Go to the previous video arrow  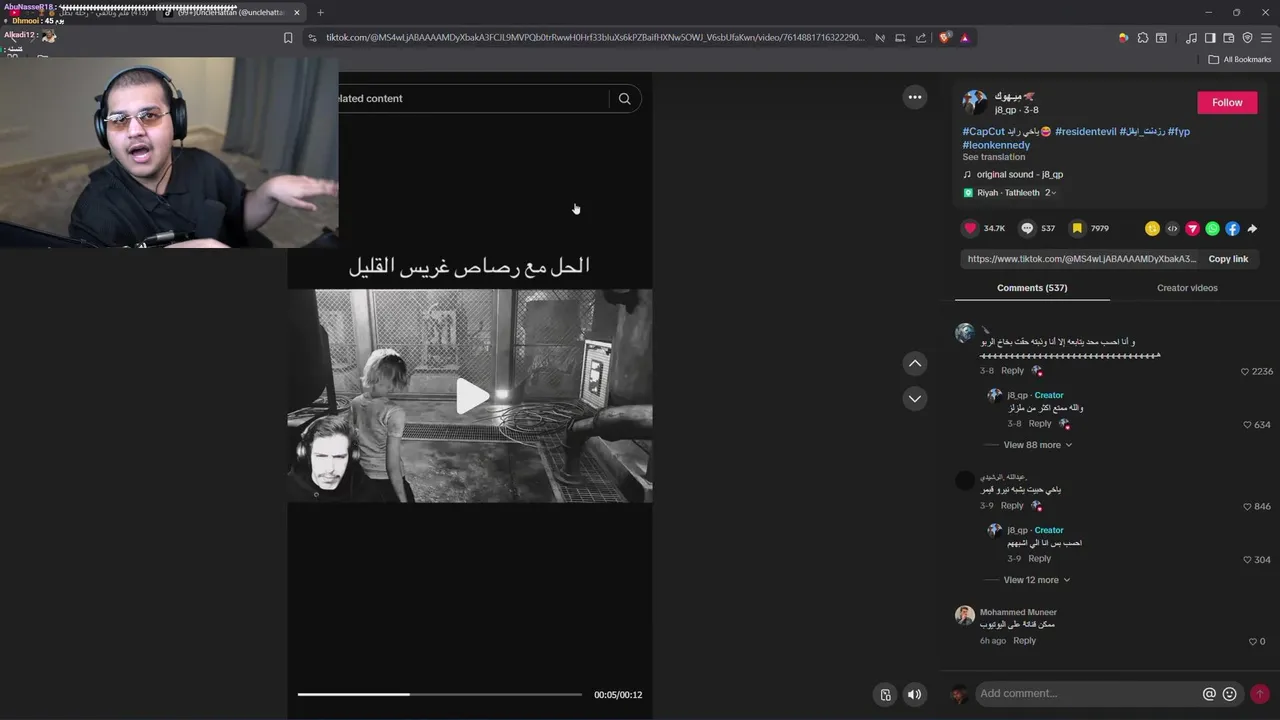pos(914,363)
